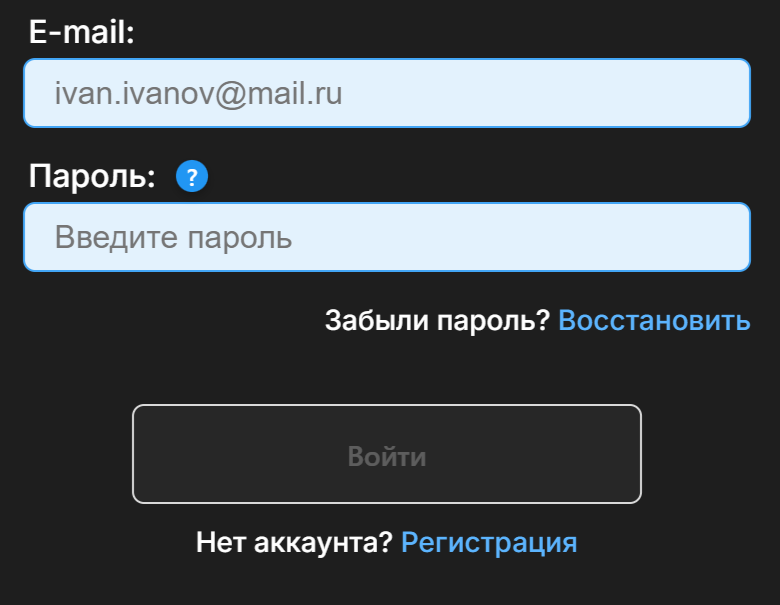Click the grayed-out Войти login button

click(x=386, y=454)
